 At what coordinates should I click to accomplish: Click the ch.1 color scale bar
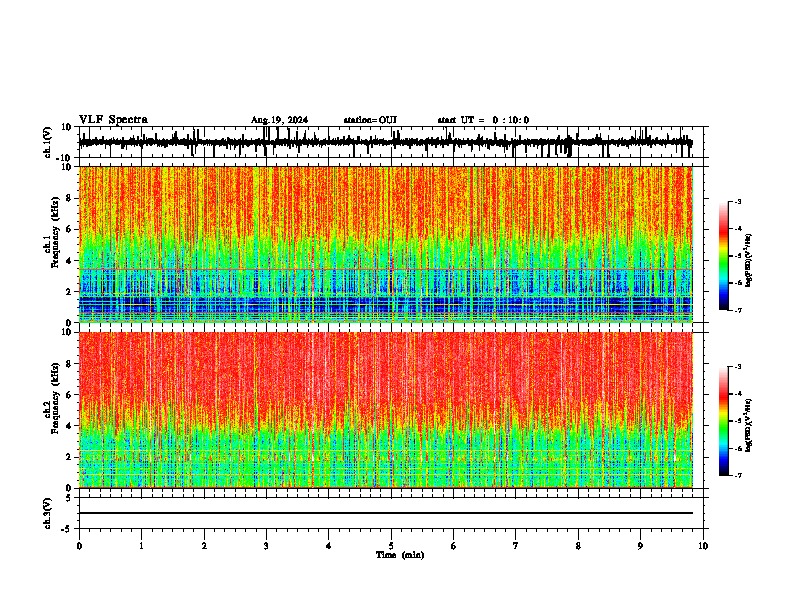[724, 256]
